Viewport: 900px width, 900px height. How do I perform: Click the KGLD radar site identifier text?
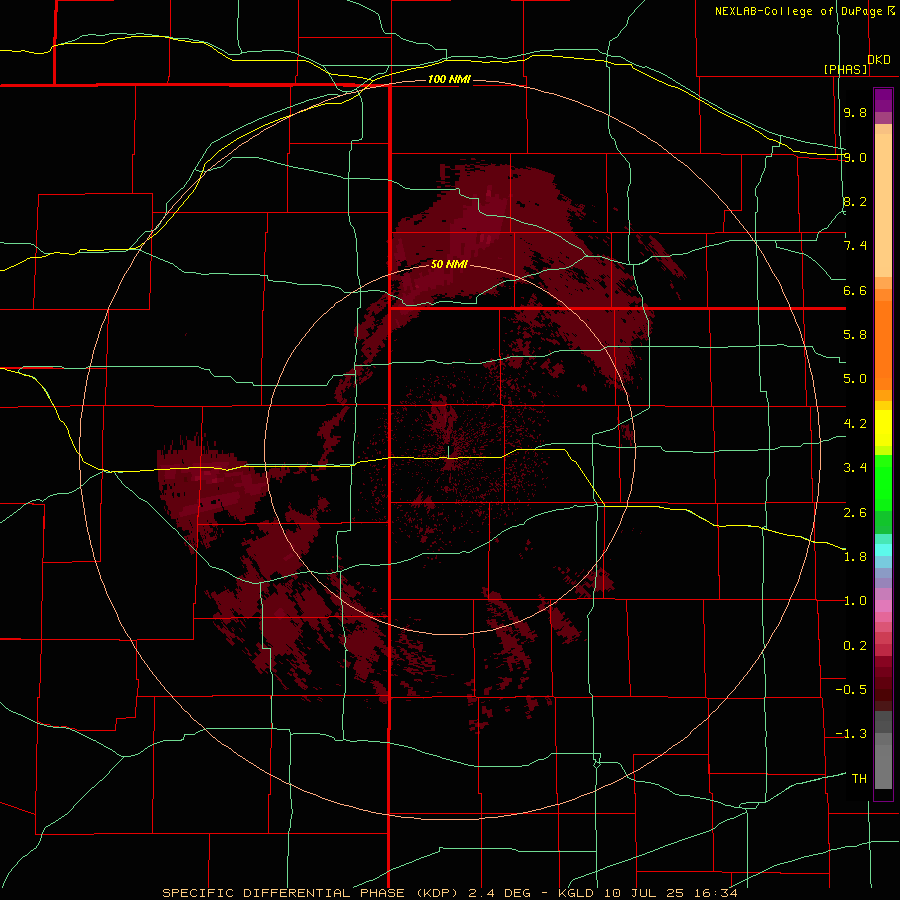[578, 893]
